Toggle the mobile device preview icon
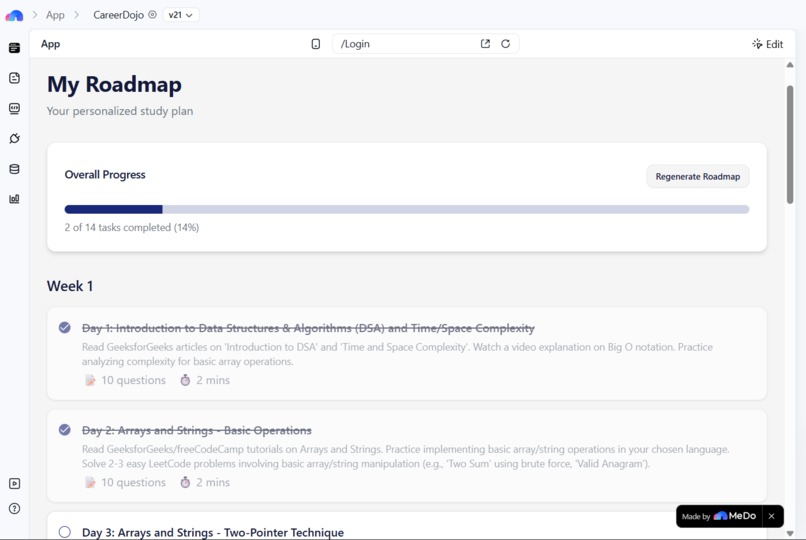Screen dimensions: 806x540 click(x=316, y=44)
